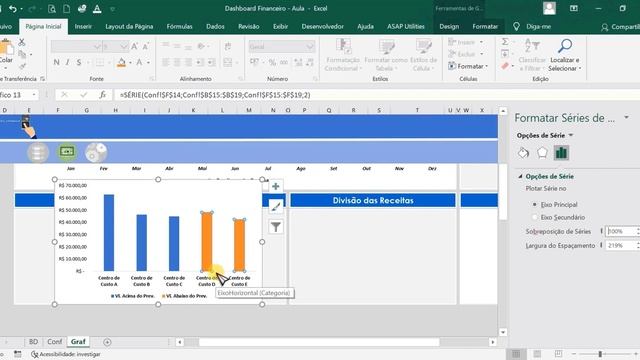Click the Formatar cells icon in the Células group

click(x=452, y=66)
